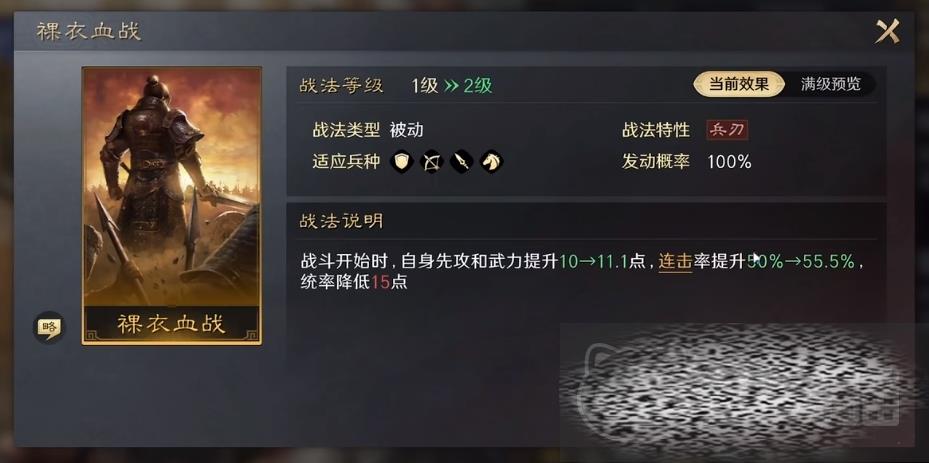This screenshot has height=463, width=929.
Task: Tap the 2级 next level text
Action: click(x=478, y=86)
